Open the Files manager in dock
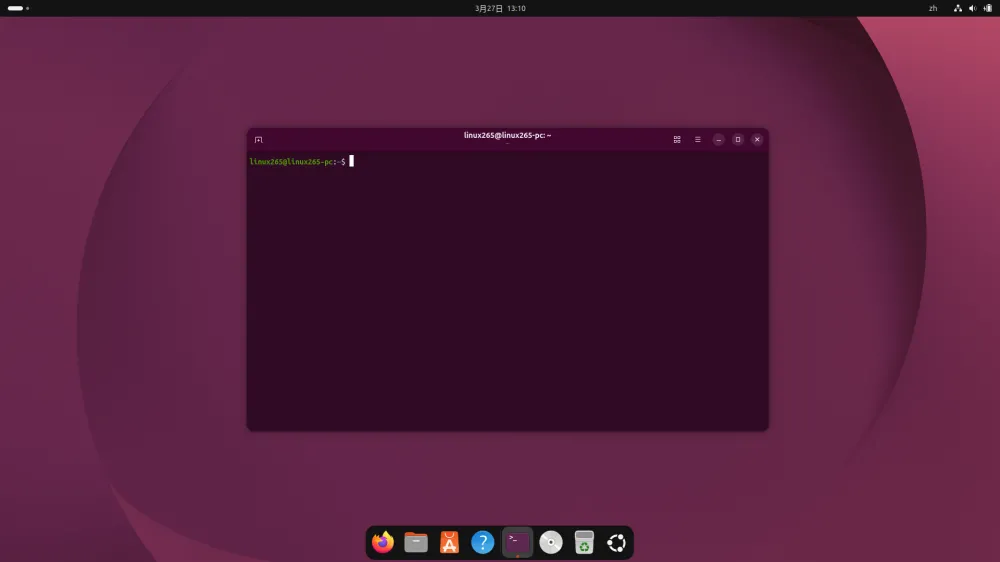The height and width of the screenshot is (562, 1000). (416, 542)
